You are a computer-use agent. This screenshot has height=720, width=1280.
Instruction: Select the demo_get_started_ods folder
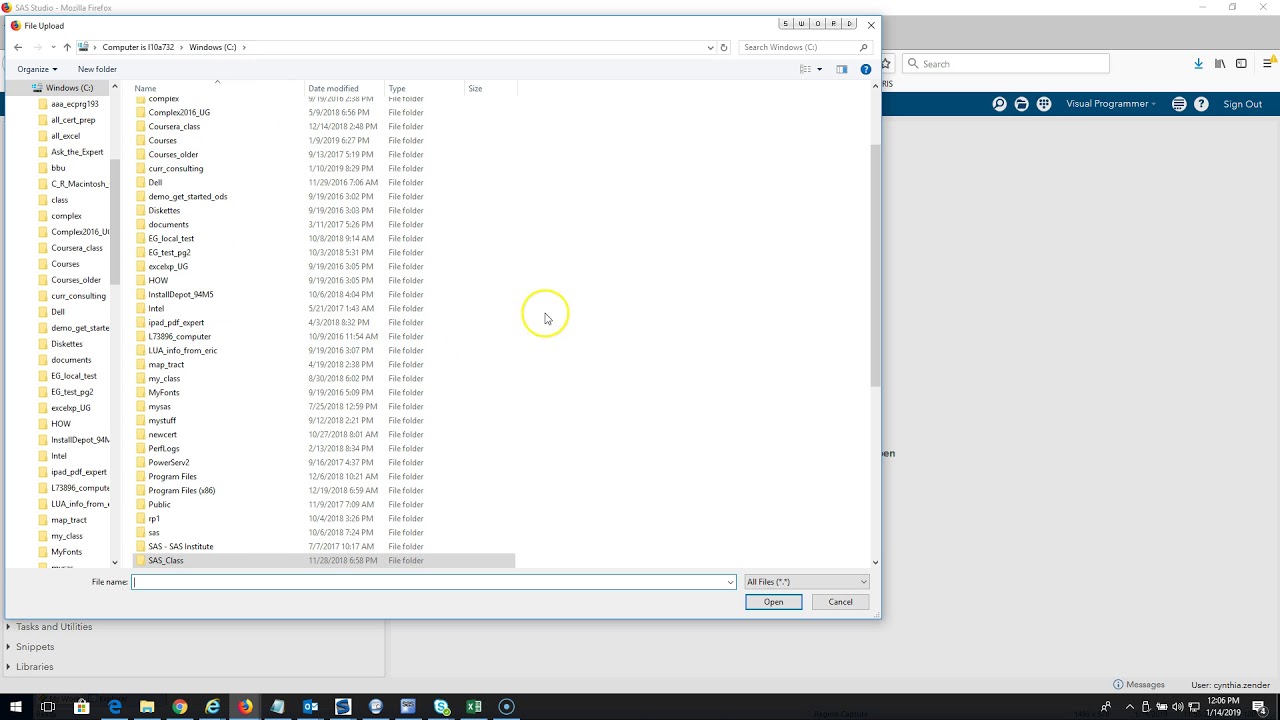click(324, 197)
